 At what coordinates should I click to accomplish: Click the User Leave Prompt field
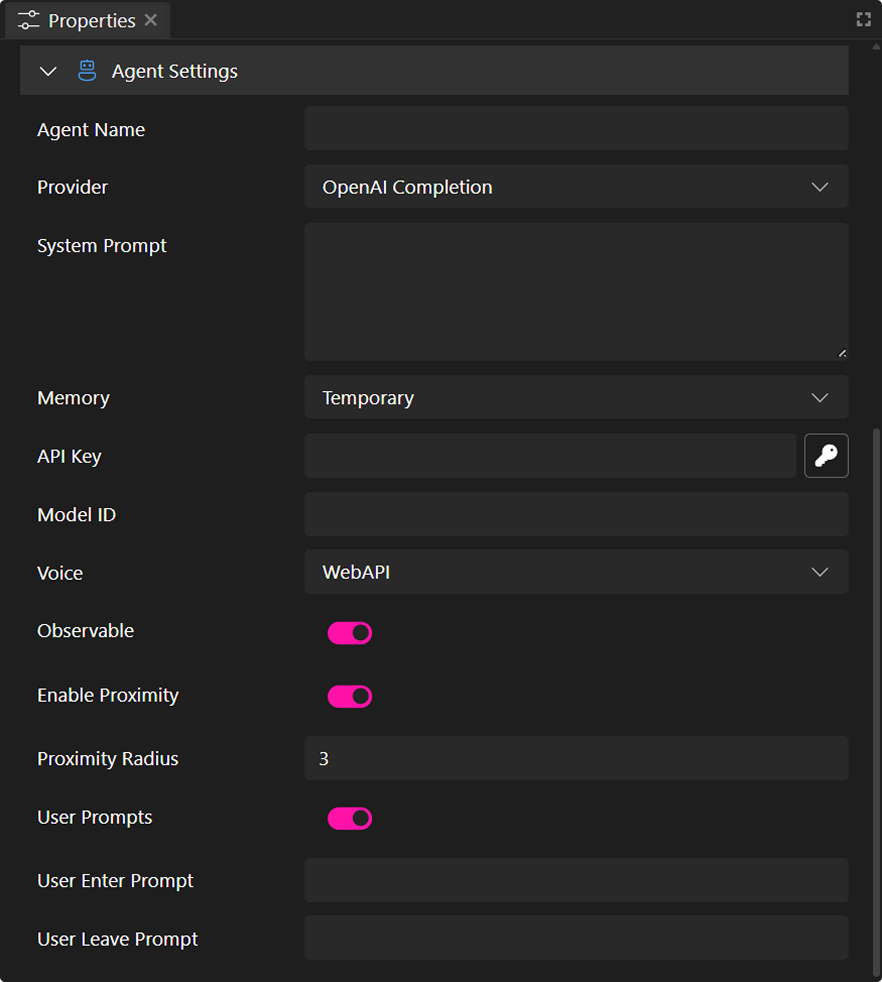click(576, 939)
